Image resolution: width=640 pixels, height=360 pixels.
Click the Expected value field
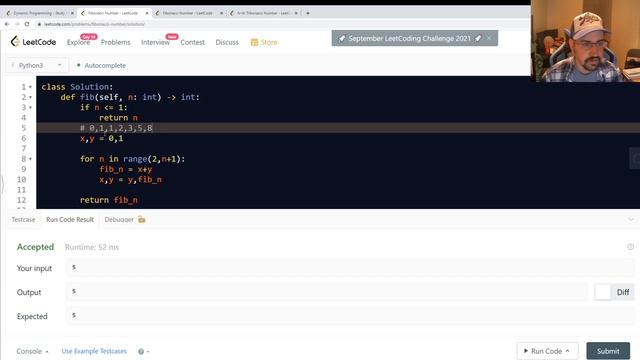pyautogui.click(x=350, y=316)
